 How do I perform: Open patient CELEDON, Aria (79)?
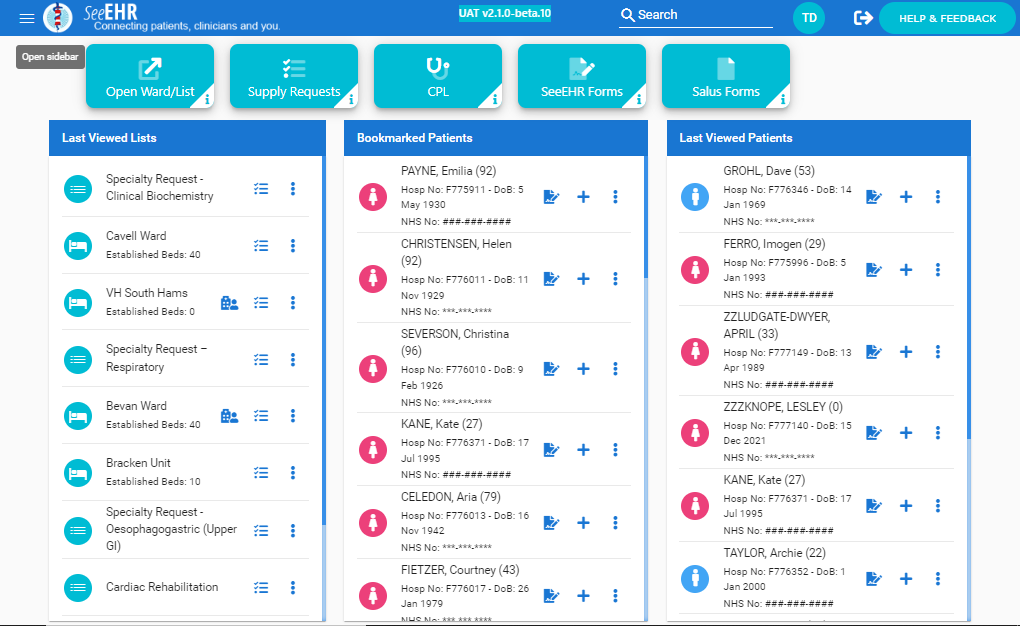pos(451,497)
